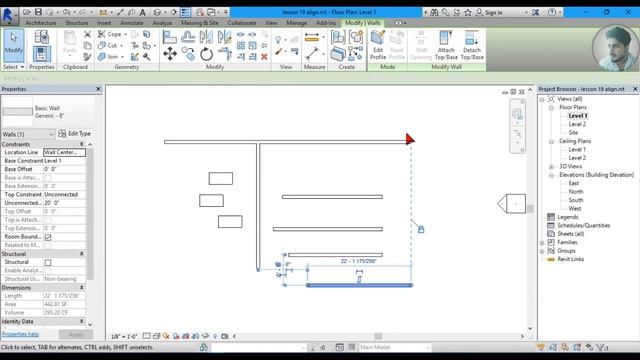Click the temporary dimension 22' - 1 175/256"
Screen dimensions: 640x360
[358, 261]
